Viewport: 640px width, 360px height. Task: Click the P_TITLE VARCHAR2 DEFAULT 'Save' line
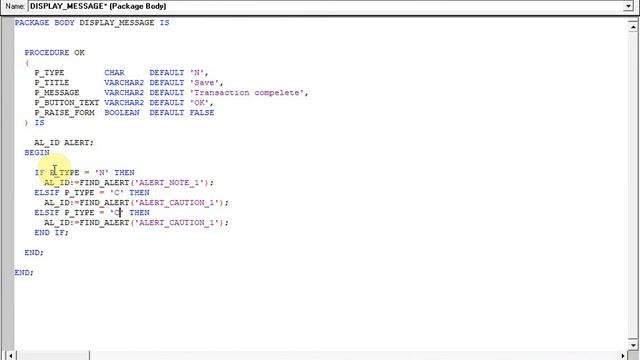pyautogui.click(x=129, y=82)
